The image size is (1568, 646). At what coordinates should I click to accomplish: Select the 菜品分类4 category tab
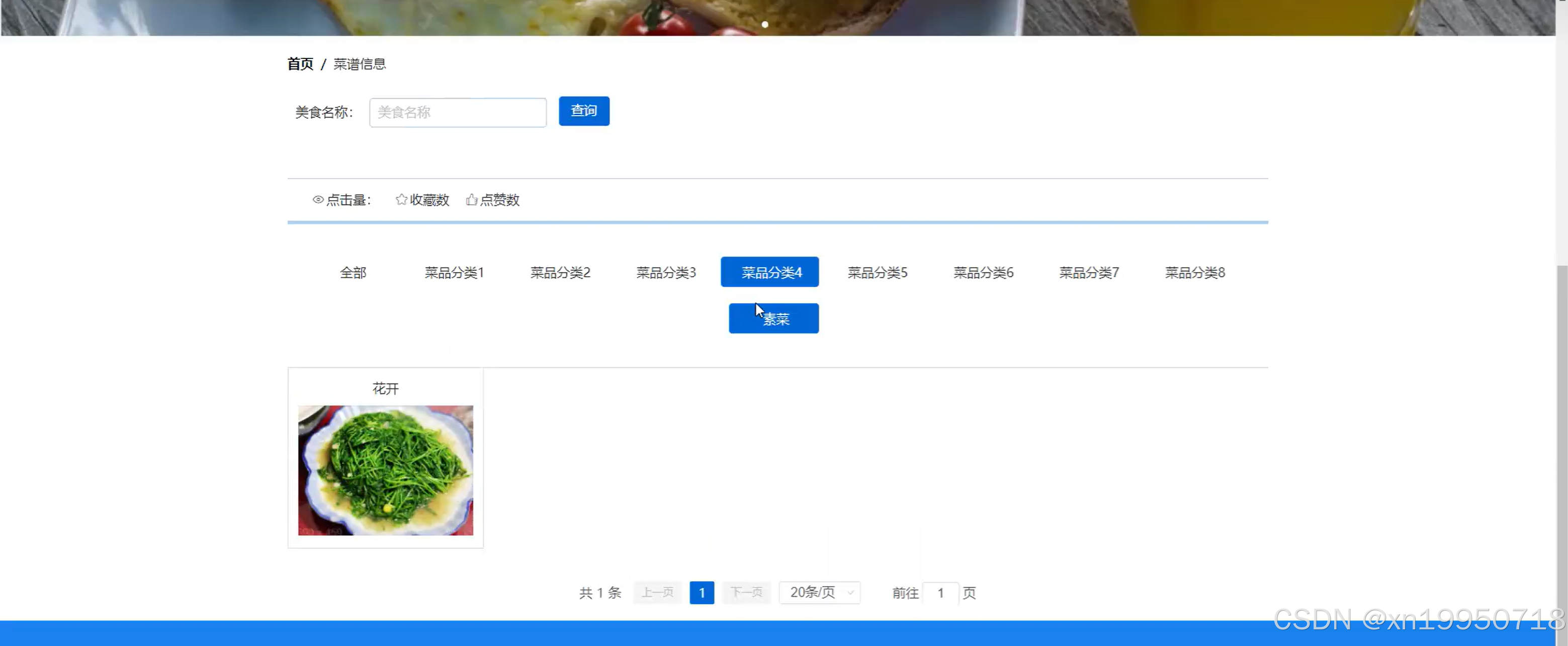(x=769, y=272)
